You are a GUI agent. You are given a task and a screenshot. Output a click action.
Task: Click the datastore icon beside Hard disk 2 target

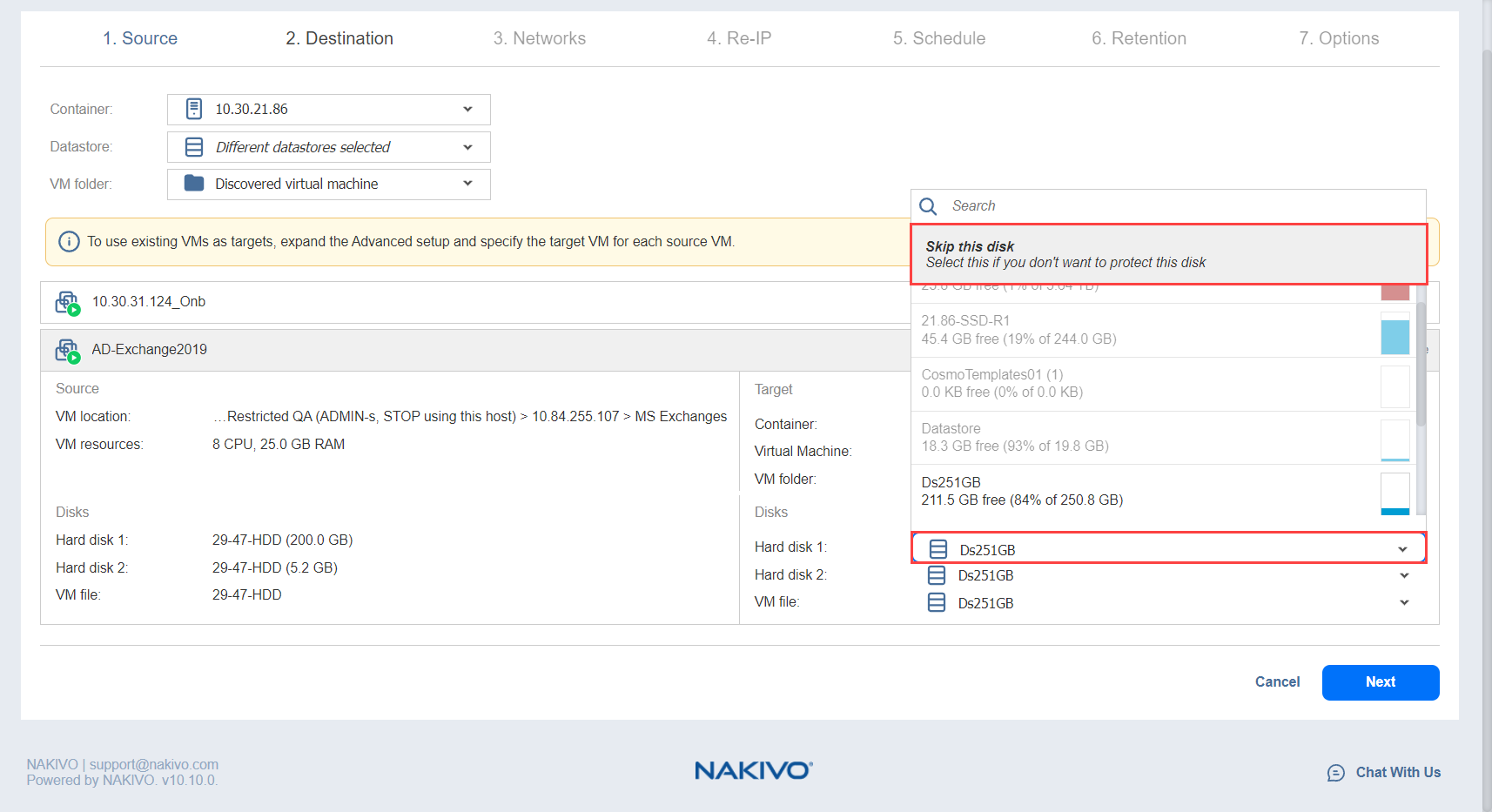(x=937, y=575)
